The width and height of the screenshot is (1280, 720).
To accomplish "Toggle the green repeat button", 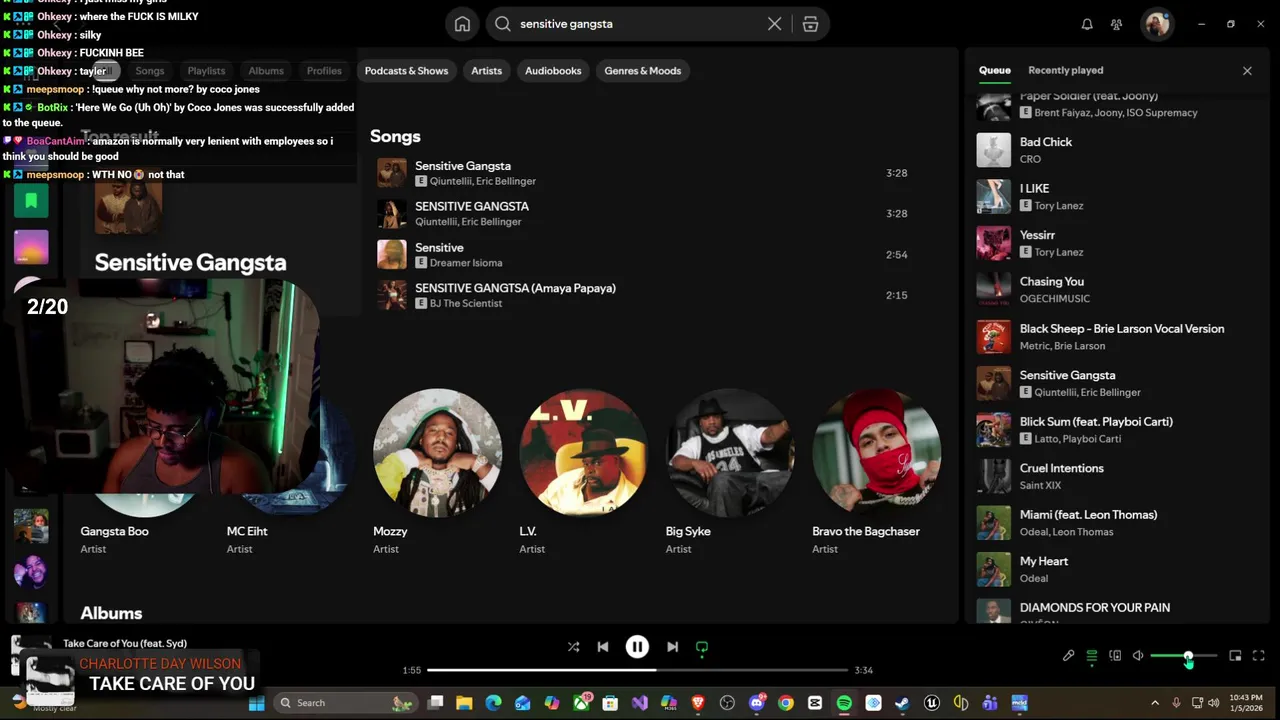I will coord(702,647).
